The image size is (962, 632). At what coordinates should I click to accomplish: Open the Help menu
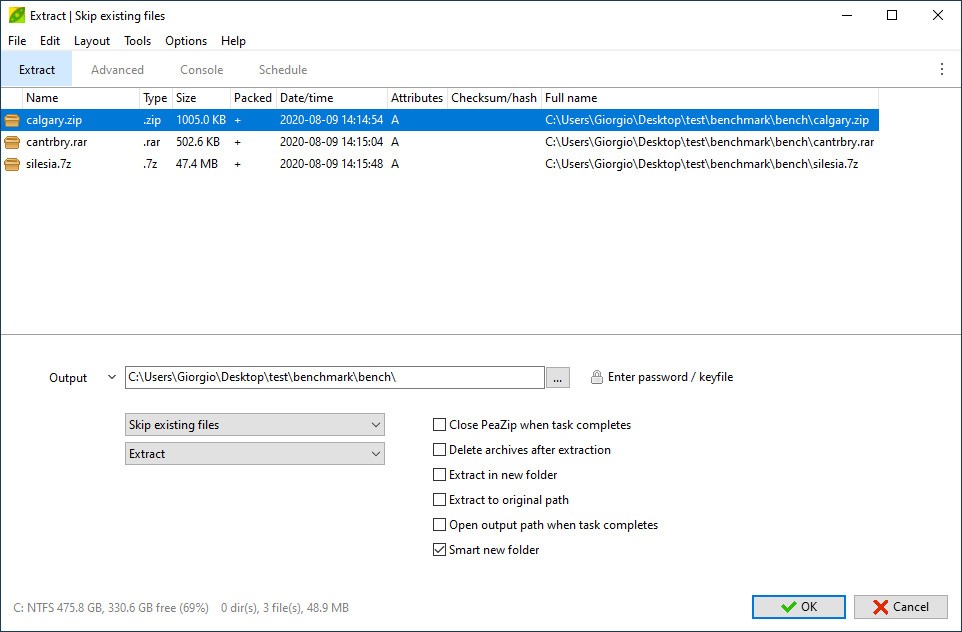tap(233, 40)
